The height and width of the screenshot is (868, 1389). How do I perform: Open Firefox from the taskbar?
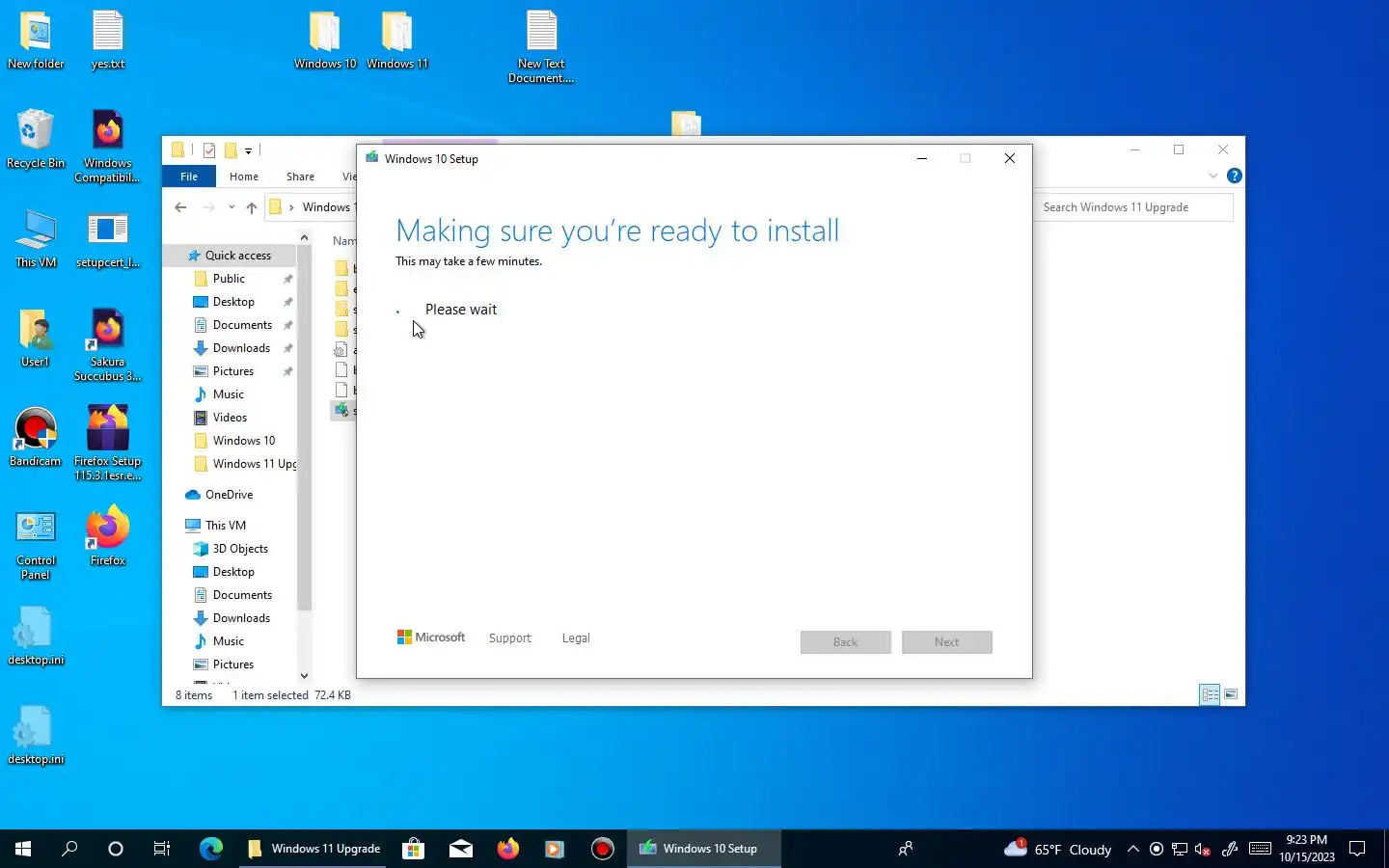click(508, 849)
